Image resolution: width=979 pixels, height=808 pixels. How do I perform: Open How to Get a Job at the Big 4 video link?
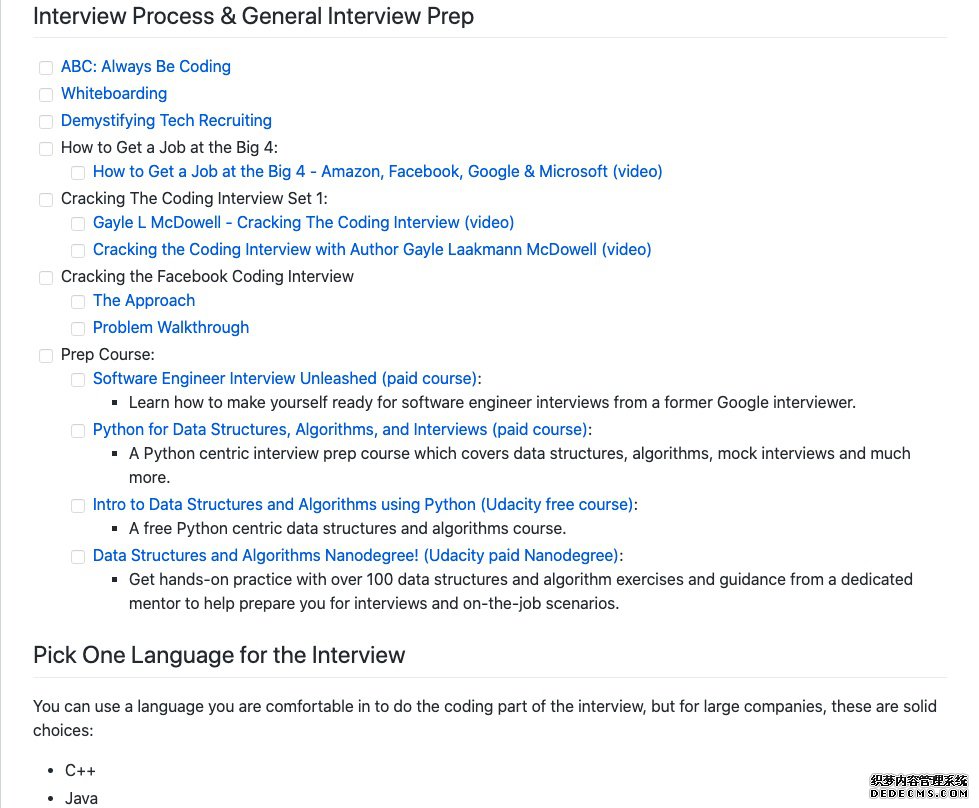tap(377, 171)
